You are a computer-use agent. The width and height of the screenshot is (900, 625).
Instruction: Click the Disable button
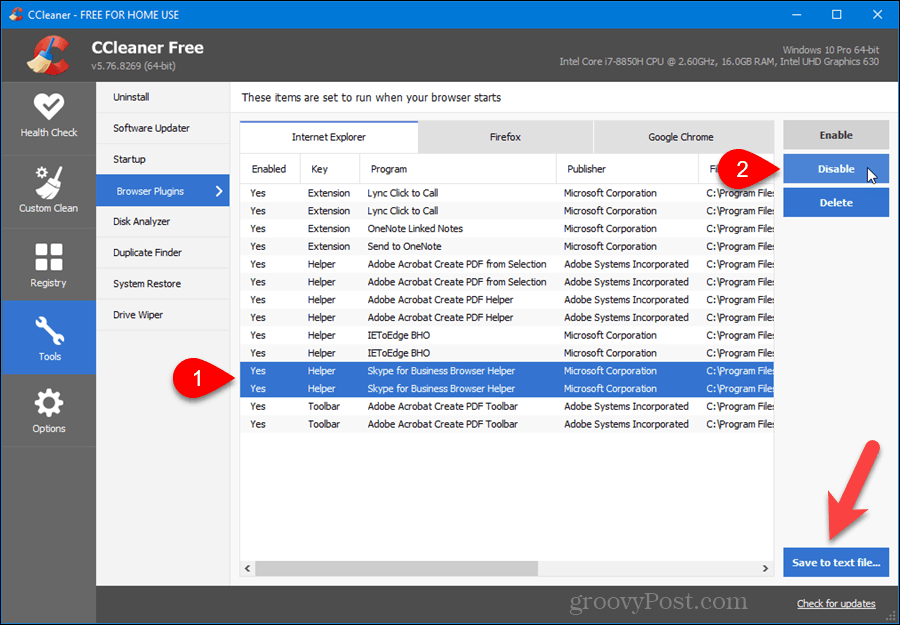click(x=836, y=169)
